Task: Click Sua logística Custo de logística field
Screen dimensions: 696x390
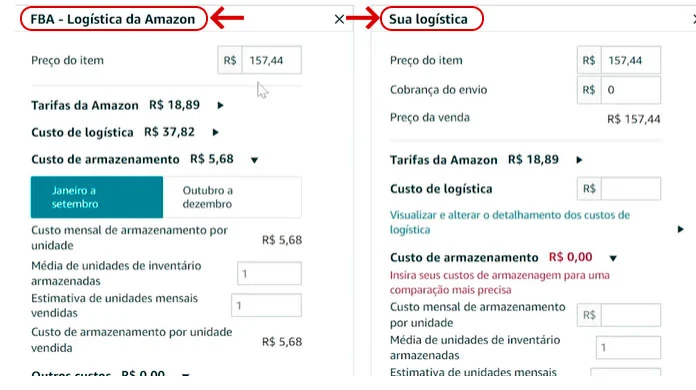Action: 631,189
